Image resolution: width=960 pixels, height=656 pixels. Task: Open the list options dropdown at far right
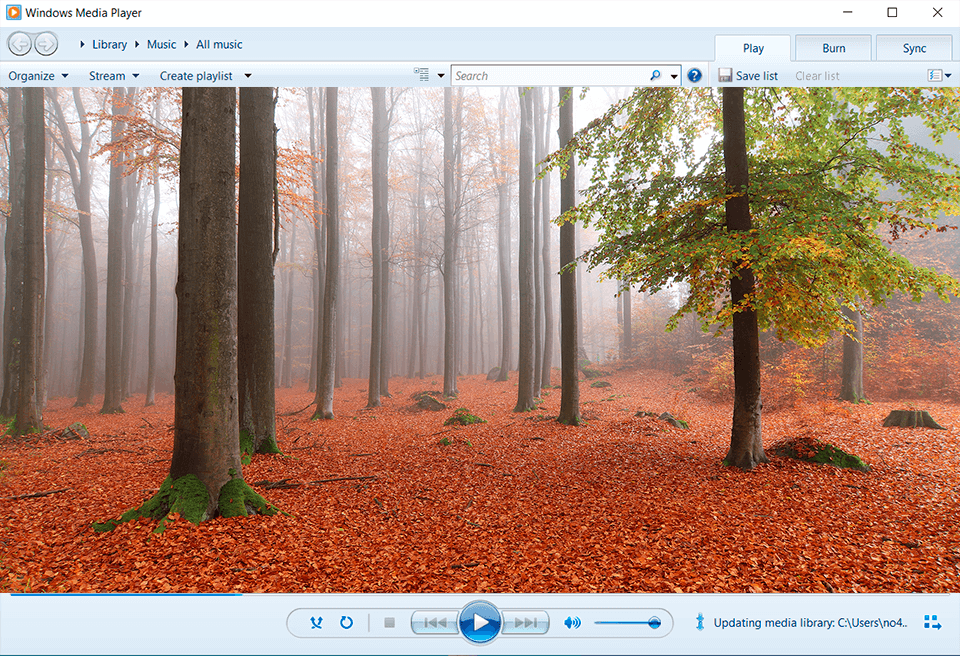[938, 75]
